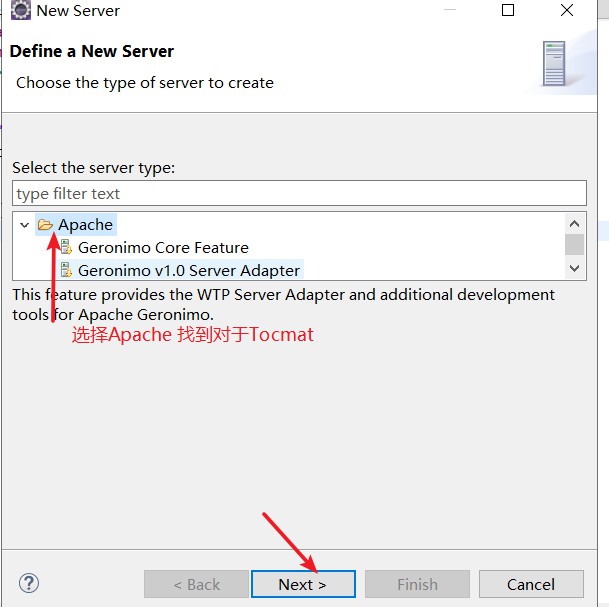Click the Geronimo Core Feature server icon
The width and height of the screenshot is (609, 607).
click(66, 247)
